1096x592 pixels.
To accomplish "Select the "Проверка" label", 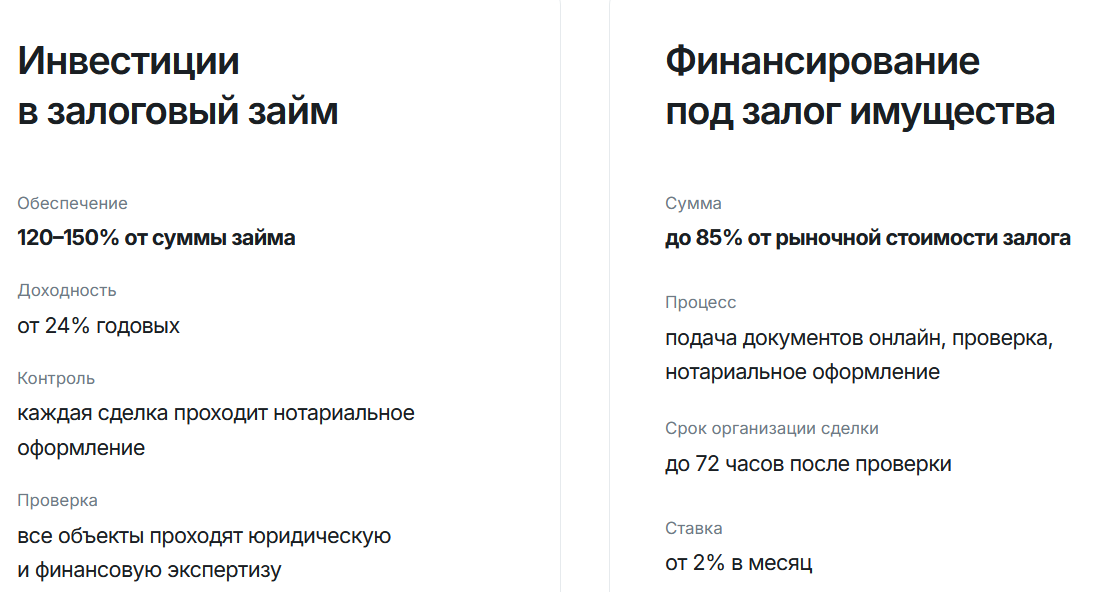I will (x=57, y=500).
